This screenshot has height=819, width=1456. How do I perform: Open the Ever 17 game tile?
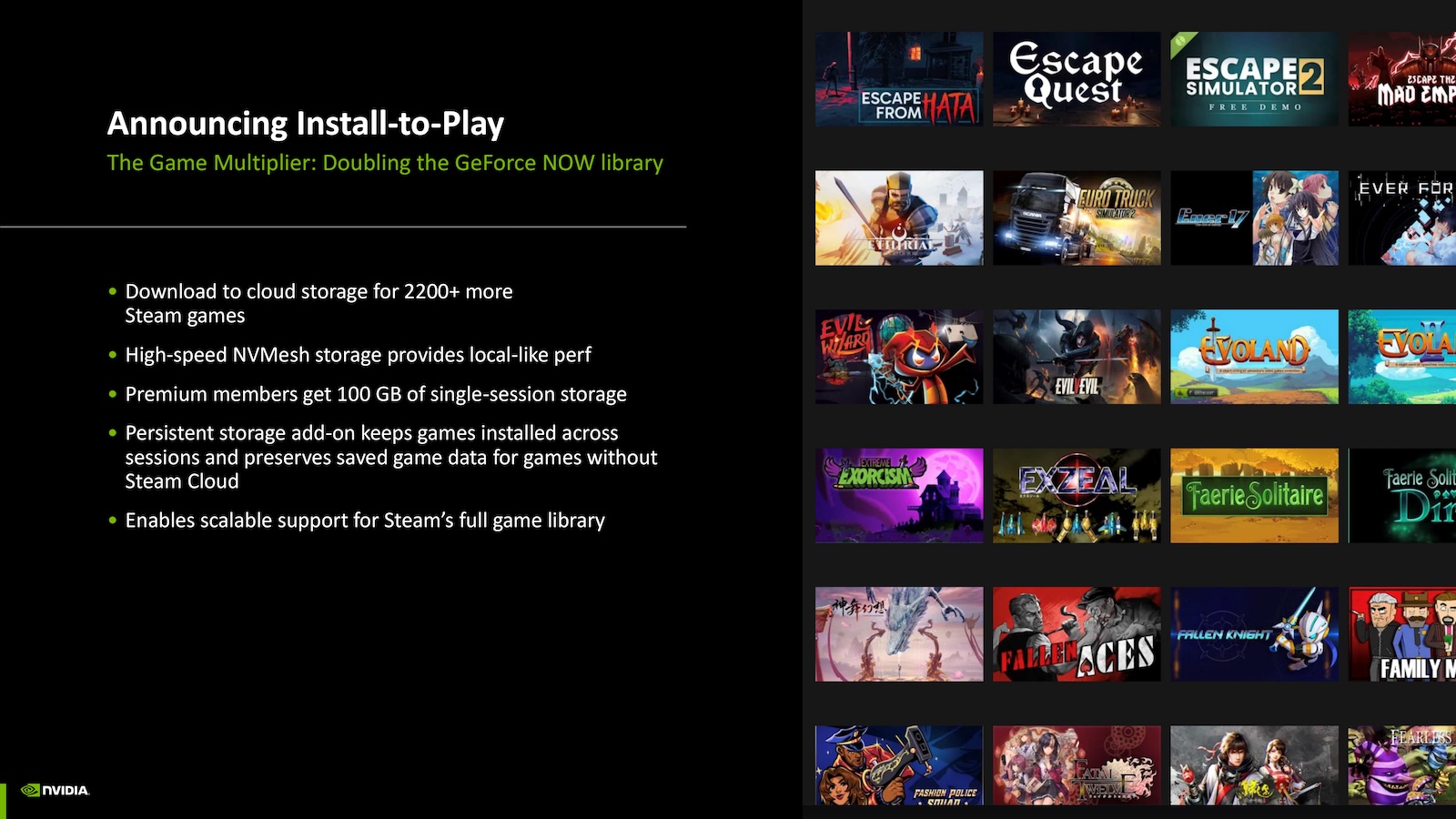(1252, 217)
